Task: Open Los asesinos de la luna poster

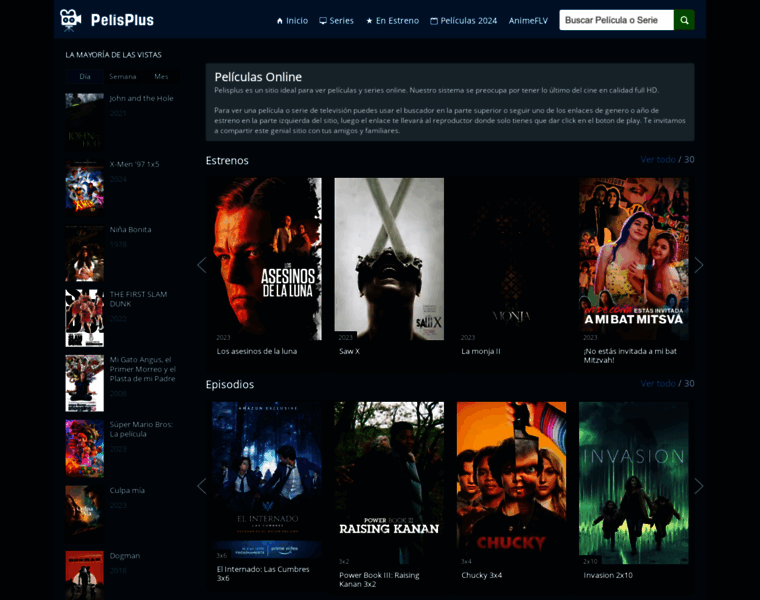Action: tap(267, 259)
